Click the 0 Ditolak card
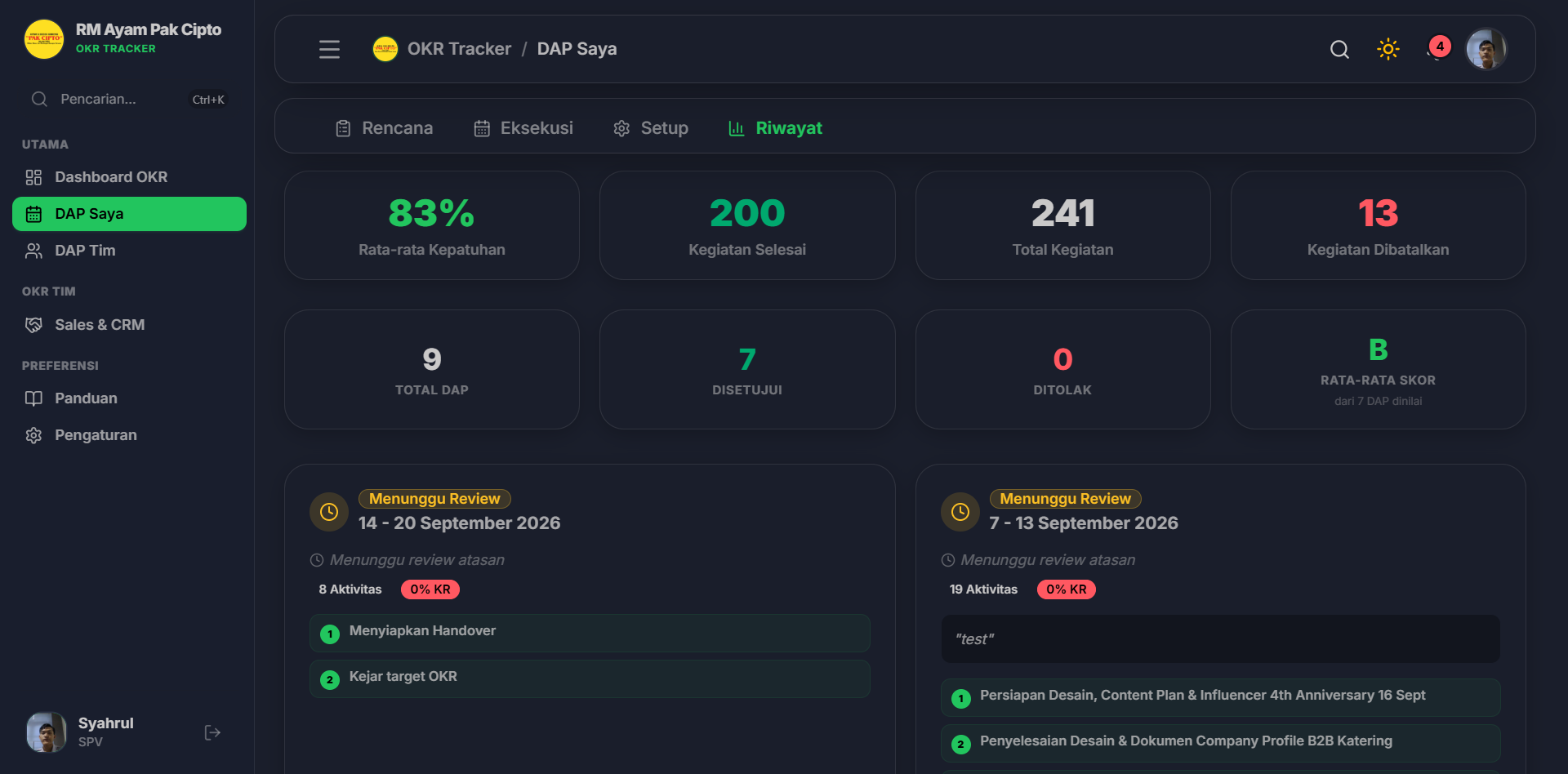Image resolution: width=1568 pixels, height=774 pixels. [1062, 370]
